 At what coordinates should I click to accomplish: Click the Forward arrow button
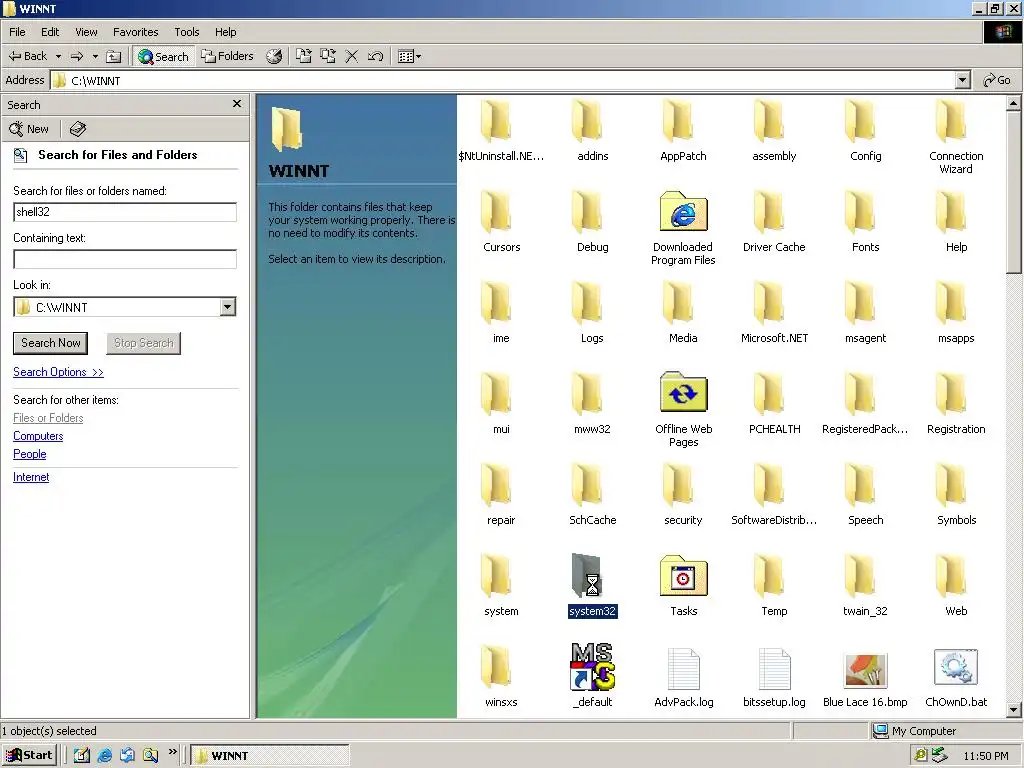[77, 56]
